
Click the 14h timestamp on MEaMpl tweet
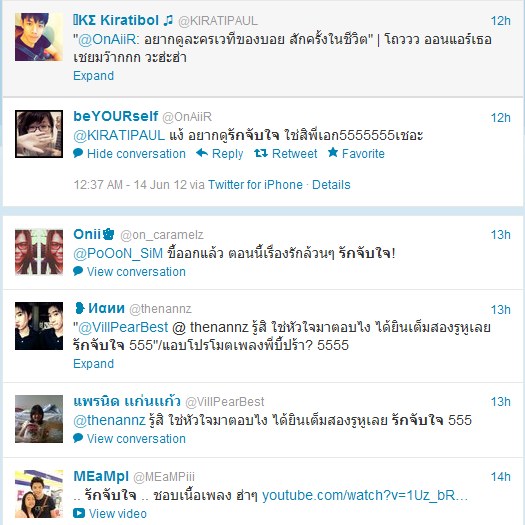pos(501,476)
